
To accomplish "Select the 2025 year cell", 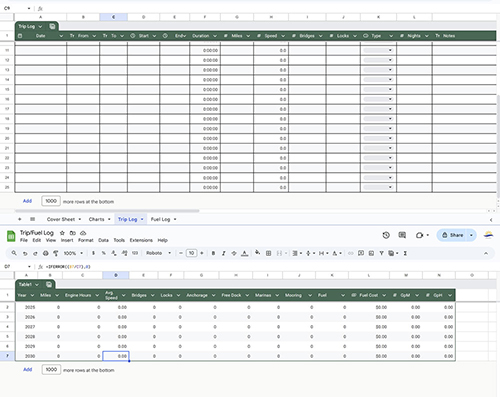I will click(27, 307).
